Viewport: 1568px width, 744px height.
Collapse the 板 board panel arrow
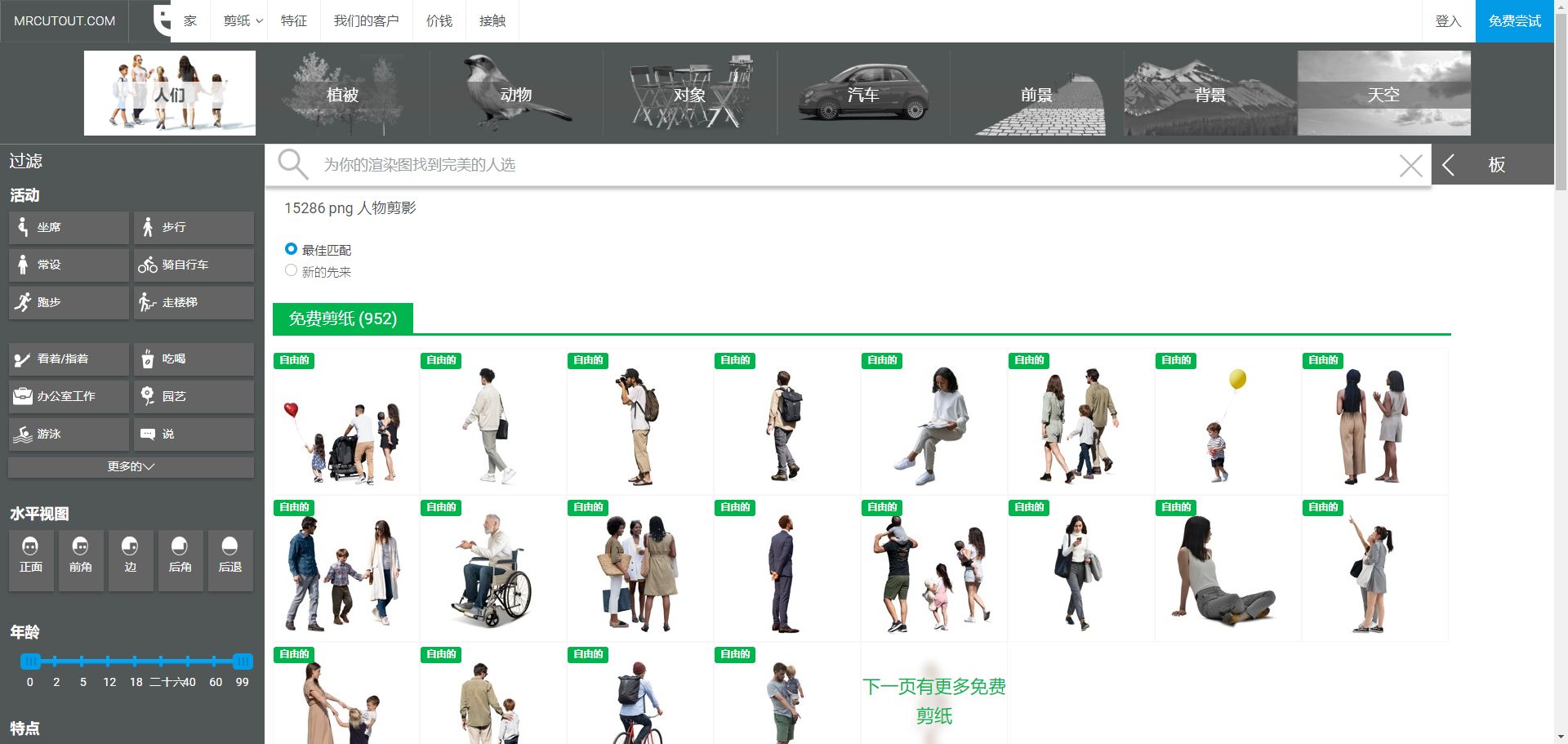coord(1449,165)
